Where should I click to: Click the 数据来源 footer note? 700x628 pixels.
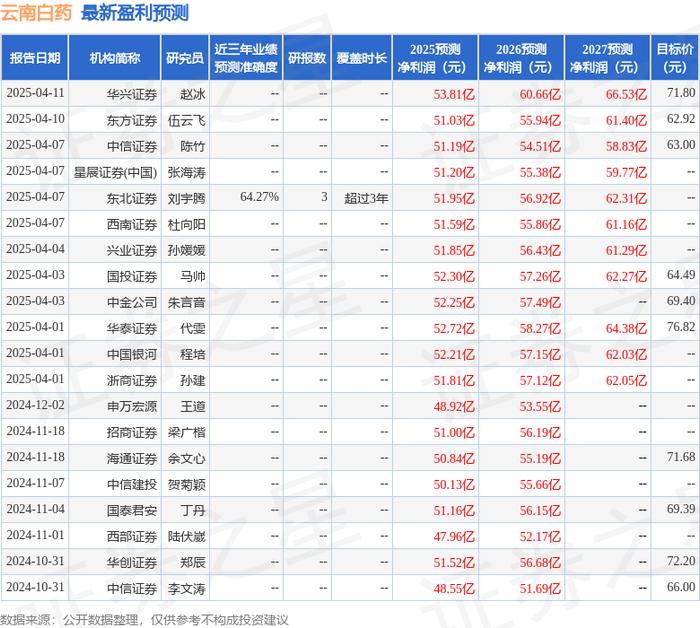click(x=144, y=620)
